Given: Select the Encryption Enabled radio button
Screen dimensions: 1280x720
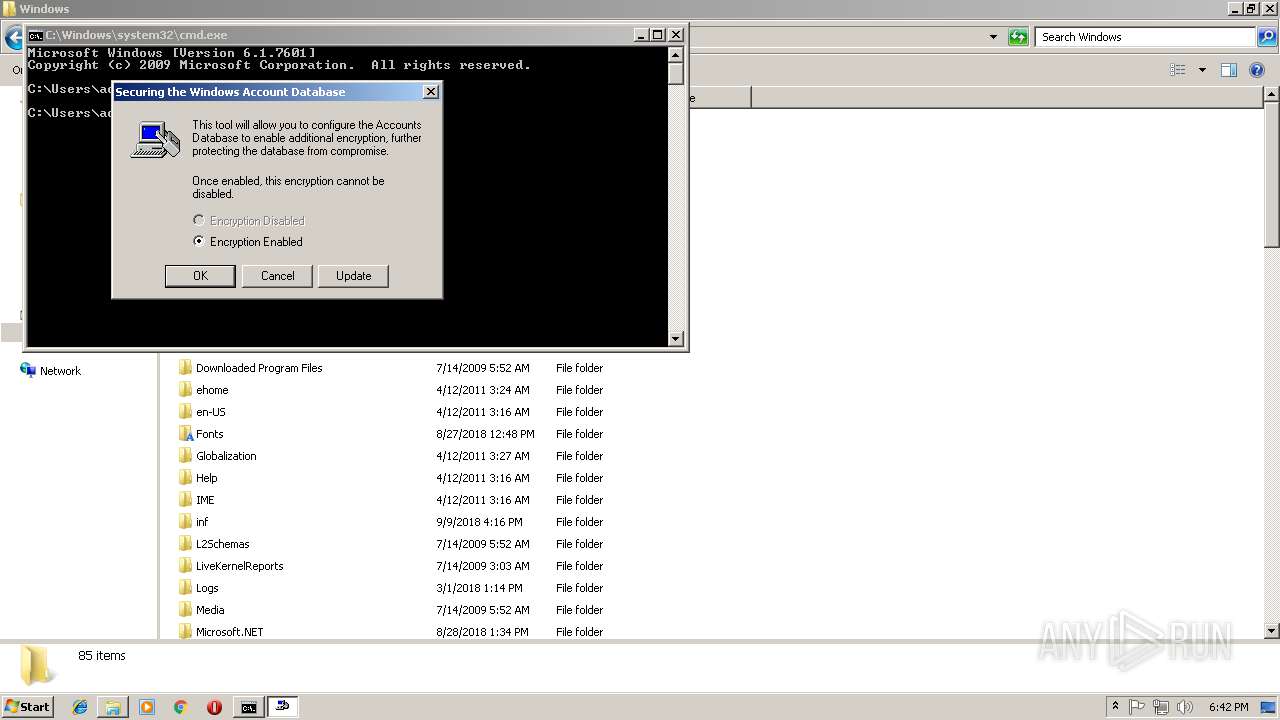Looking at the screenshot, I should (x=199, y=241).
